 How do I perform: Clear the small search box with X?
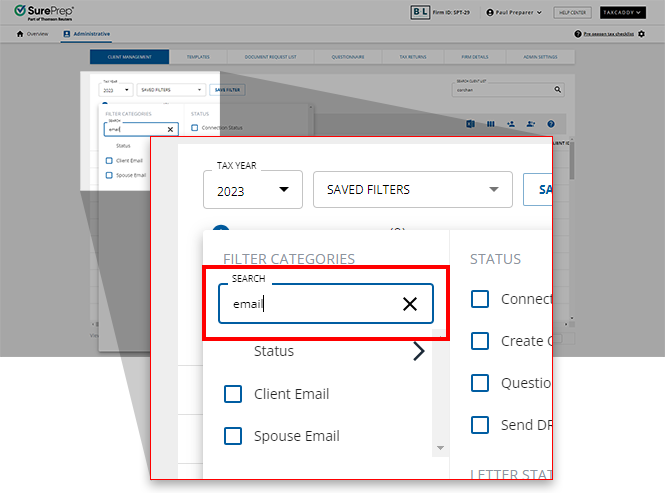[x=170, y=129]
